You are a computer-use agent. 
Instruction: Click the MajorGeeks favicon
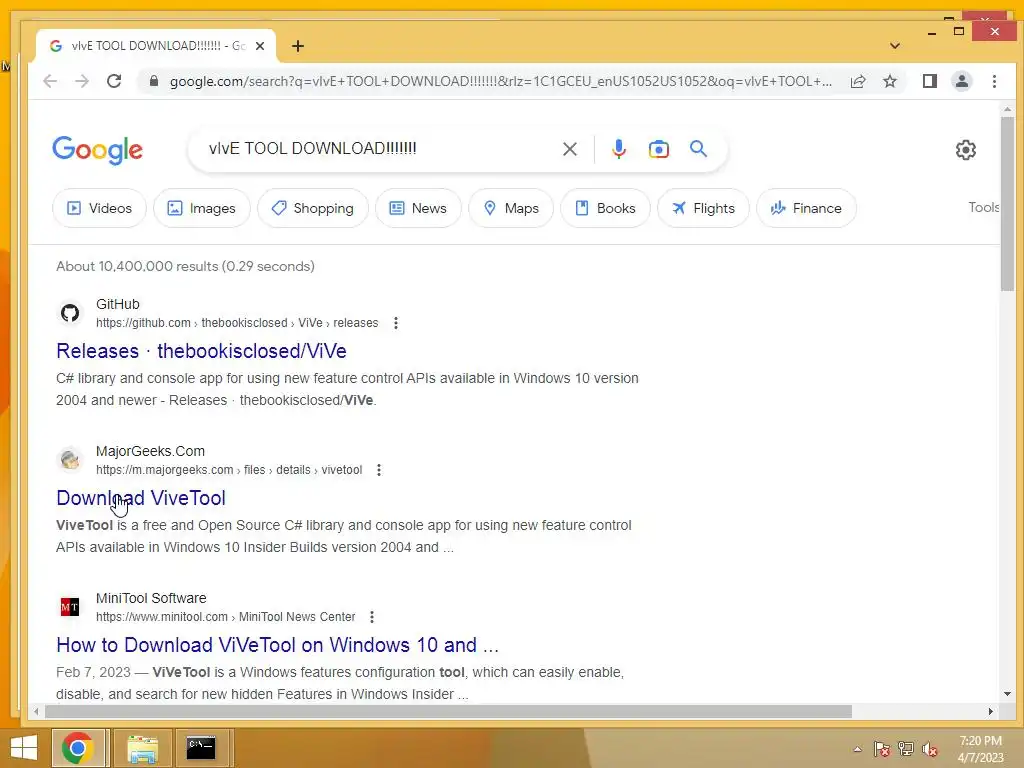(70, 460)
